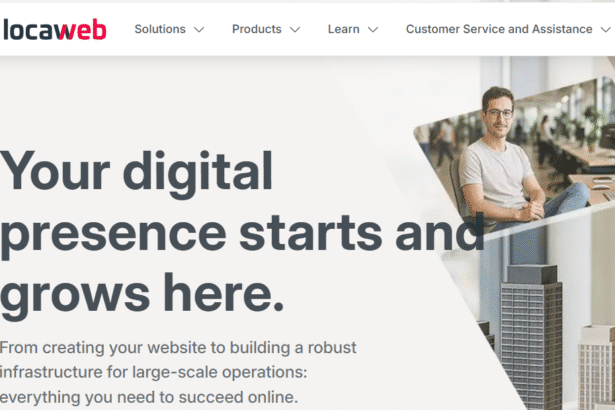Click the 'presence starts and' heading line
Screen dimensions: 615x410
(242, 235)
